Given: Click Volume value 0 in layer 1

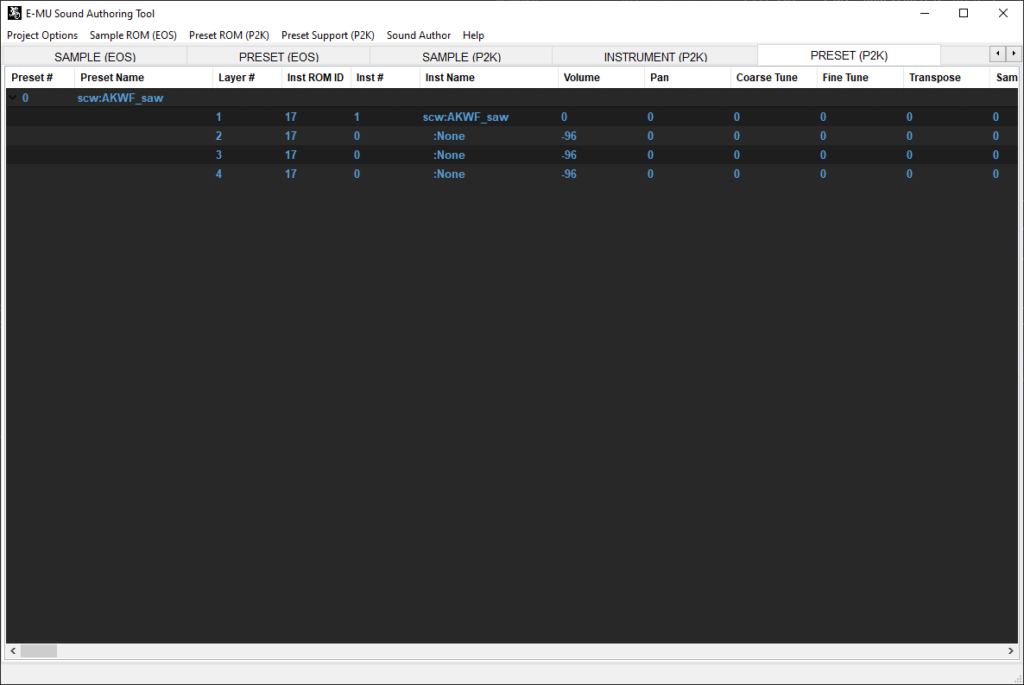Looking at the screenshot, I should coord(564,117).
